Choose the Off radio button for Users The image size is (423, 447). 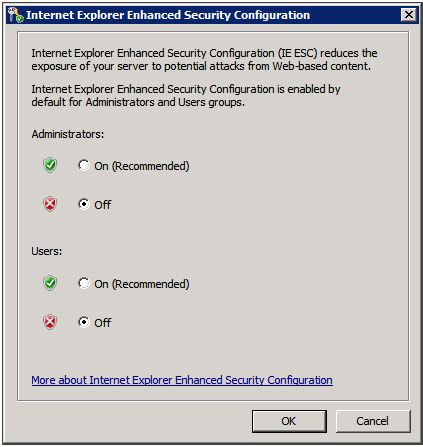coord(84,322)
